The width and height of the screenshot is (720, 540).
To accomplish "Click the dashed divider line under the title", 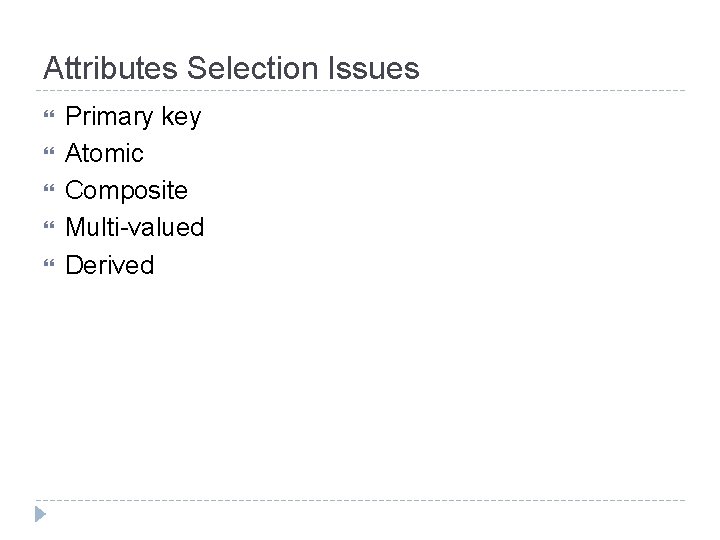I will [x=360, y=91].
